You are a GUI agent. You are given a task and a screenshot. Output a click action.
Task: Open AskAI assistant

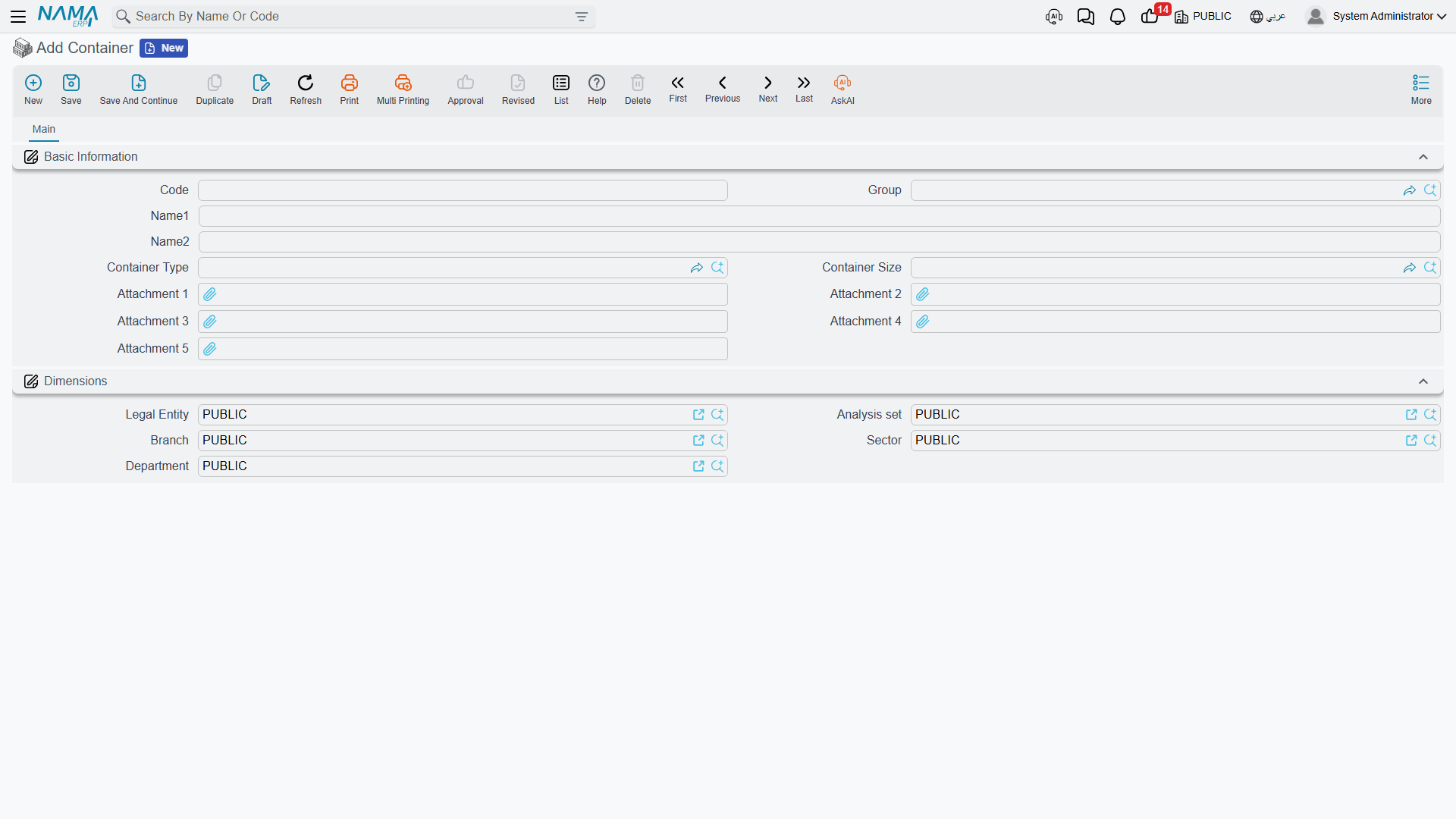(x=843, y=89)
